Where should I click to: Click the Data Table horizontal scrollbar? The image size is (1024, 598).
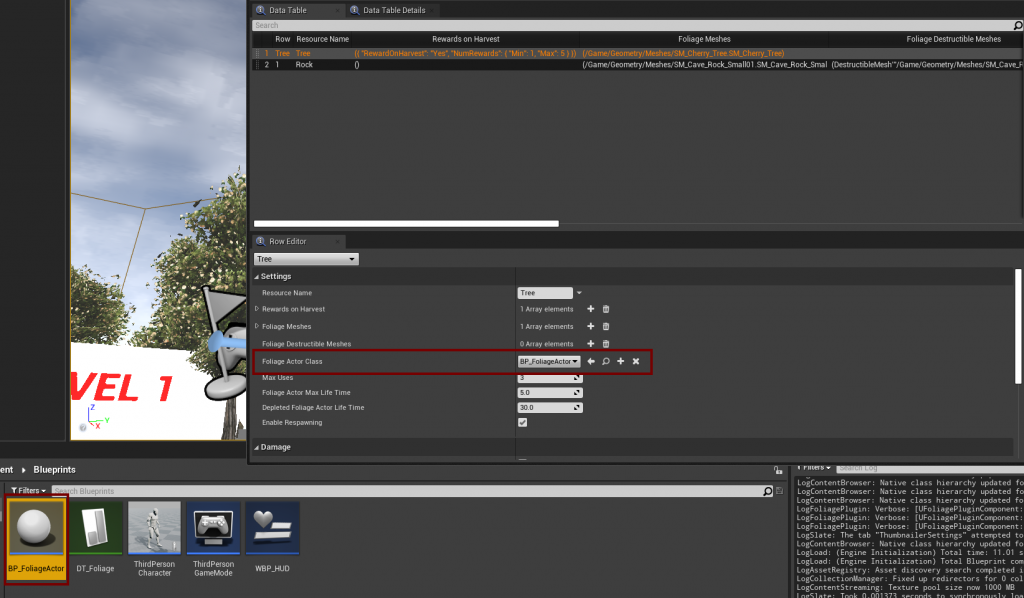(406, 224)
